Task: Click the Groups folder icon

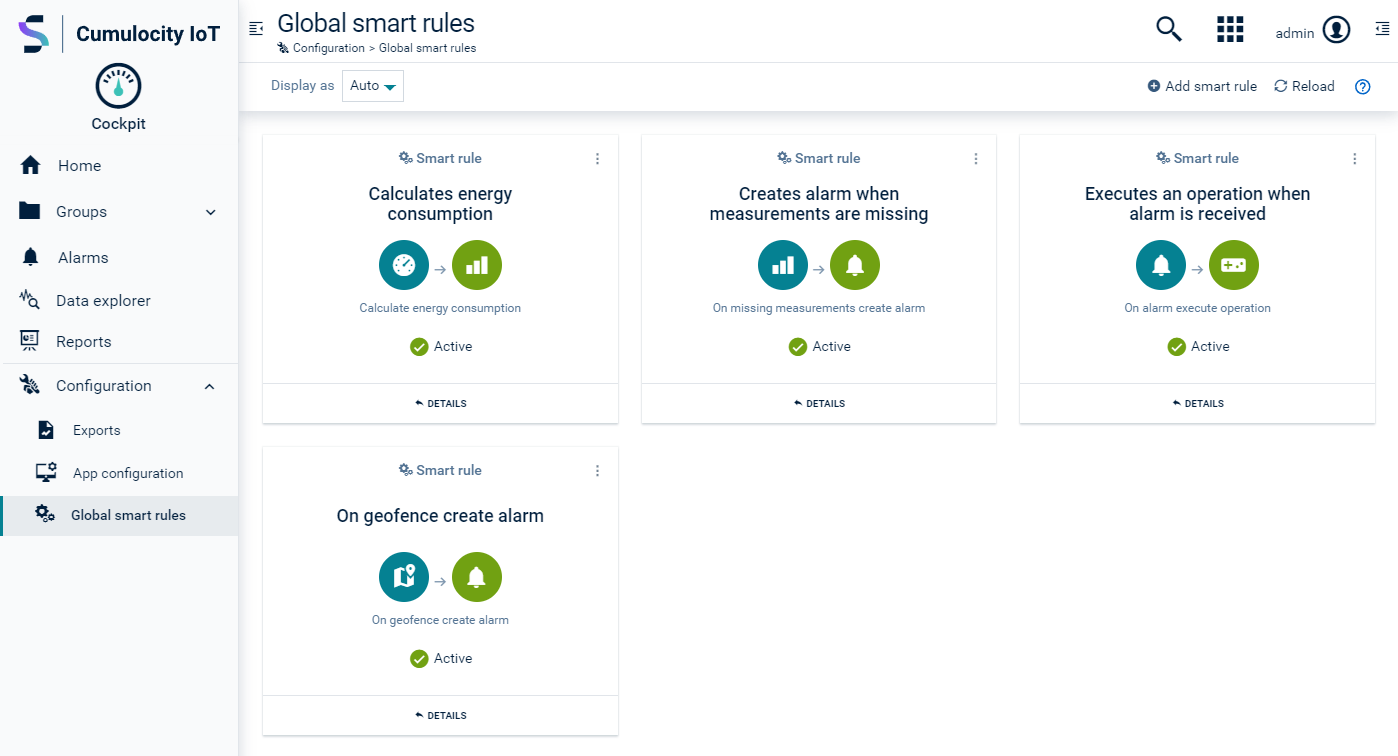Action: click(30, 211)
